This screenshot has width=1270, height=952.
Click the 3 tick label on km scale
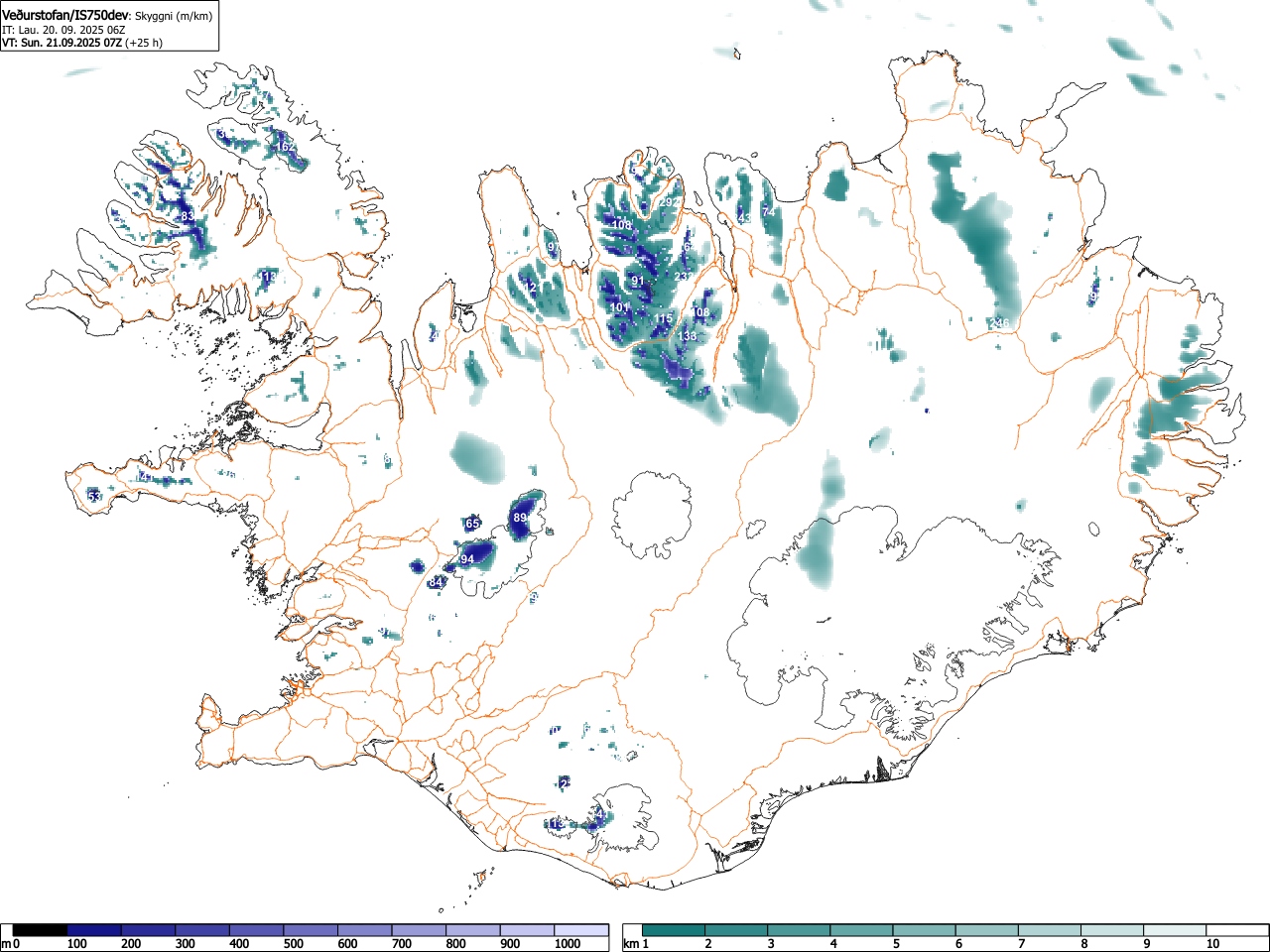pyautogui.click(x=771, y=944)
